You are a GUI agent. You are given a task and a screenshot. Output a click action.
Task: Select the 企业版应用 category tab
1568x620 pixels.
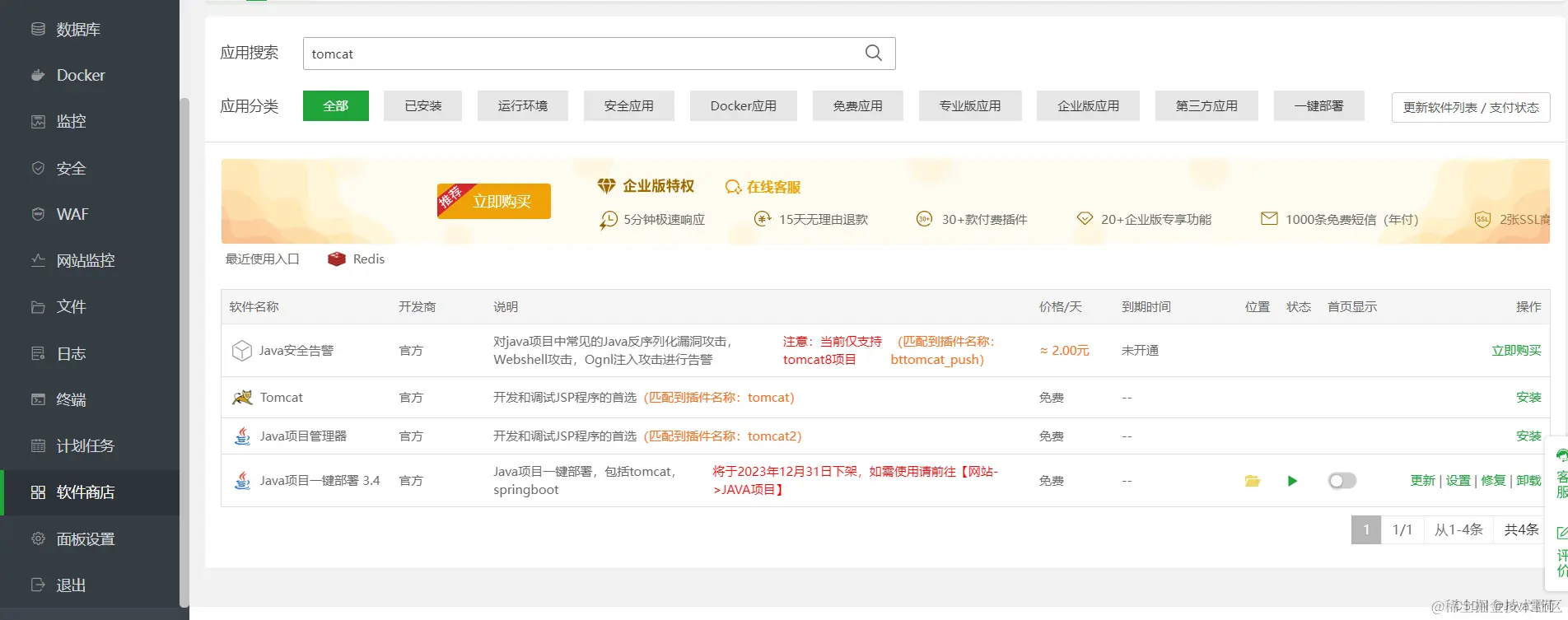[x=1089, y=105]
